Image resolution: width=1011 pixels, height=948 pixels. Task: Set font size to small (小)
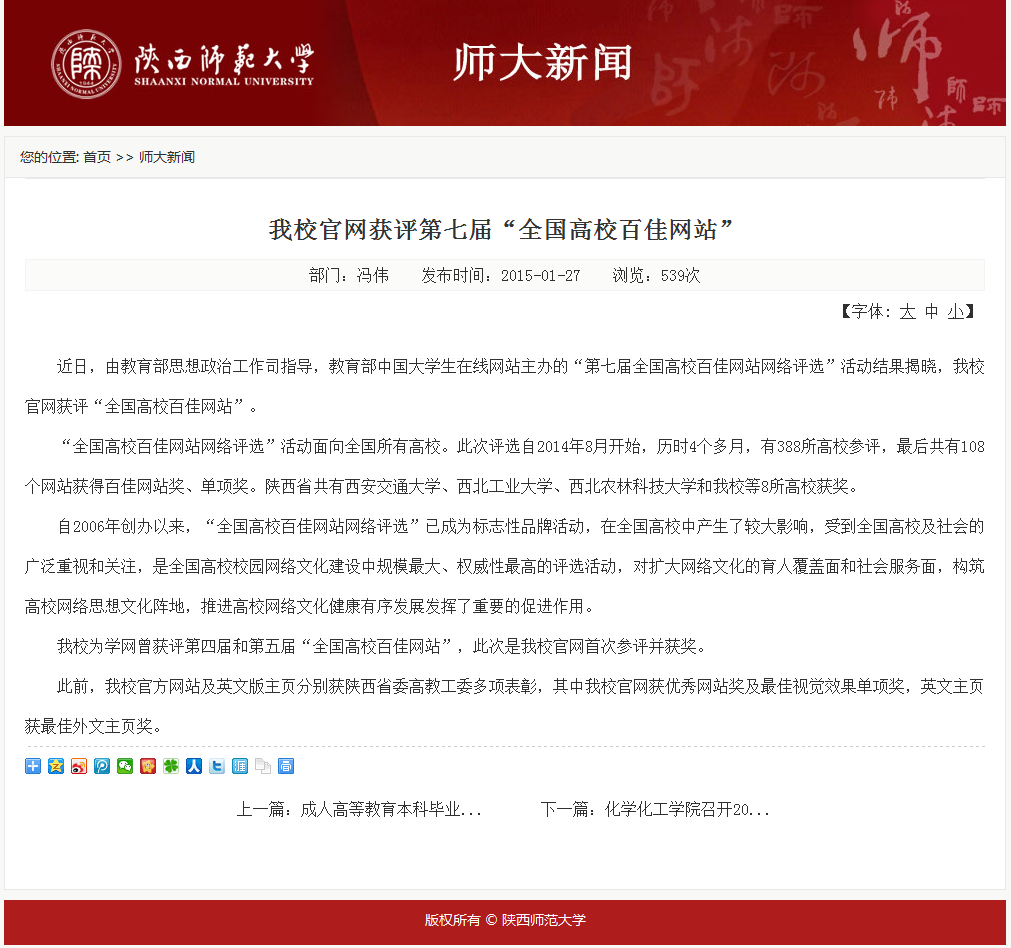pos(956,311)
